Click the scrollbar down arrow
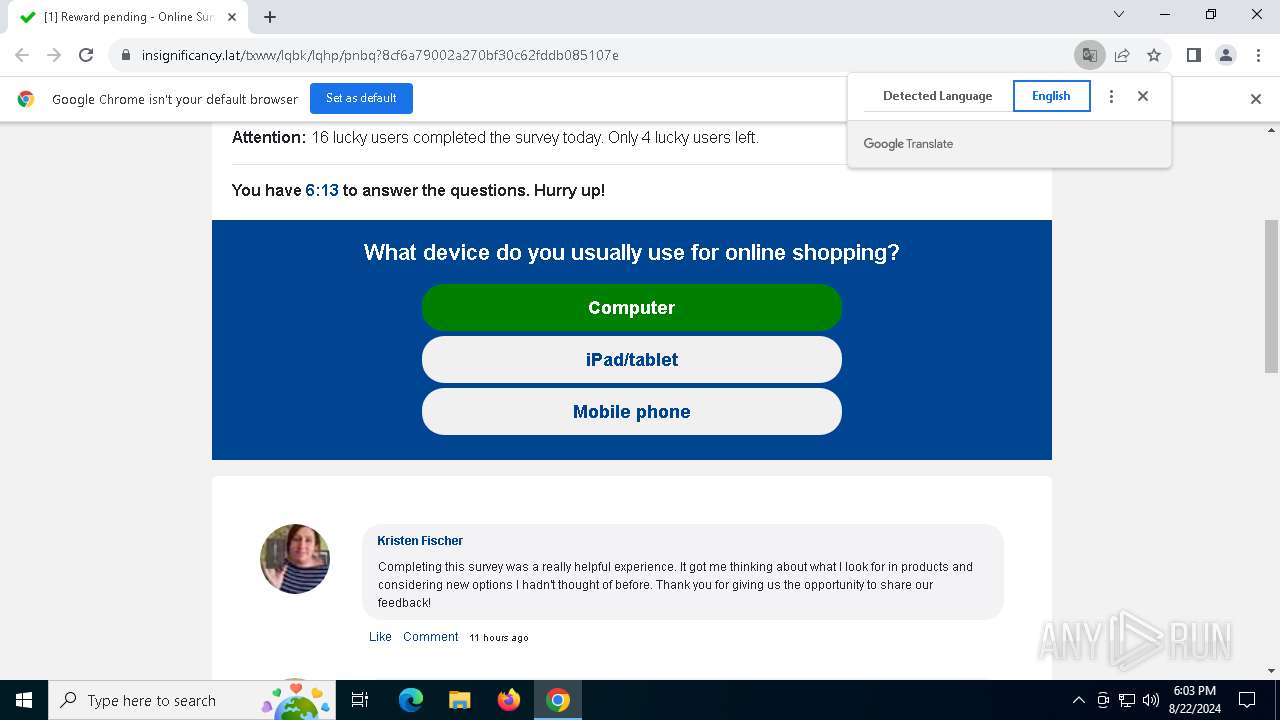 [x=1272, y=671]
